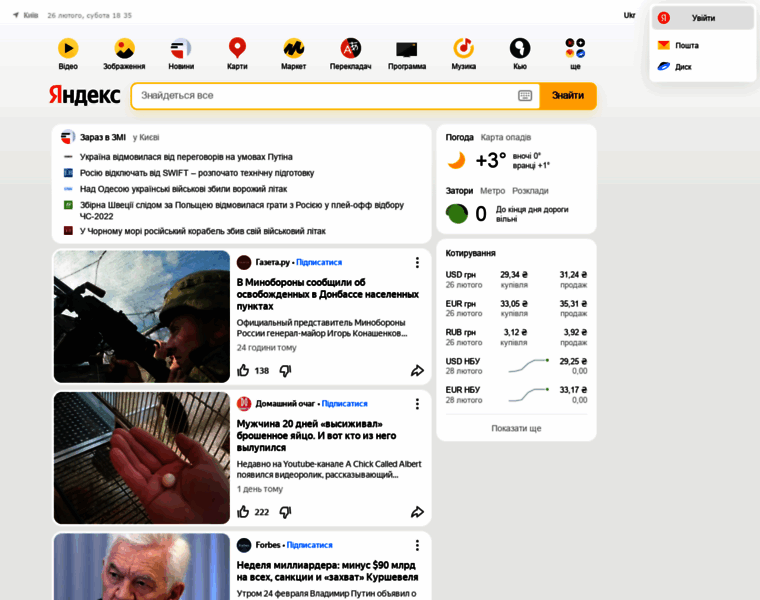Open the Новини service icon
Image resolution: width=760 pixels, height=600 pixels.
(x=181, y=48)
